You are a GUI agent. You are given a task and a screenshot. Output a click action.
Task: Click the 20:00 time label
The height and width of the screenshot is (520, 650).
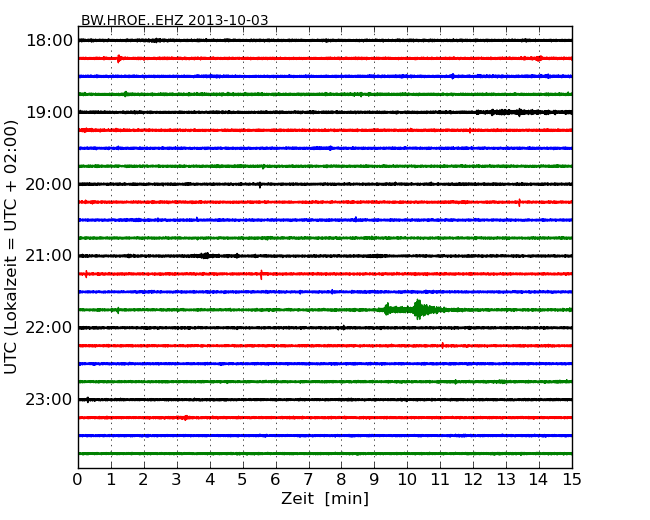click(49, 184)
